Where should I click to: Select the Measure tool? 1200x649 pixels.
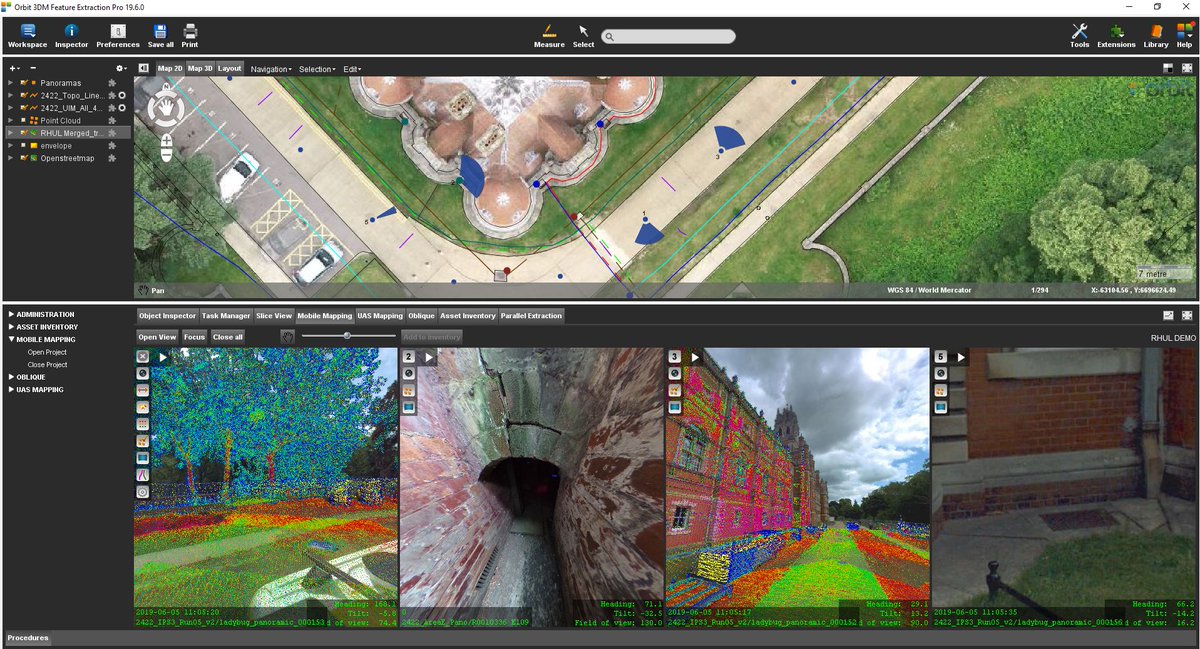coord(549,33)
